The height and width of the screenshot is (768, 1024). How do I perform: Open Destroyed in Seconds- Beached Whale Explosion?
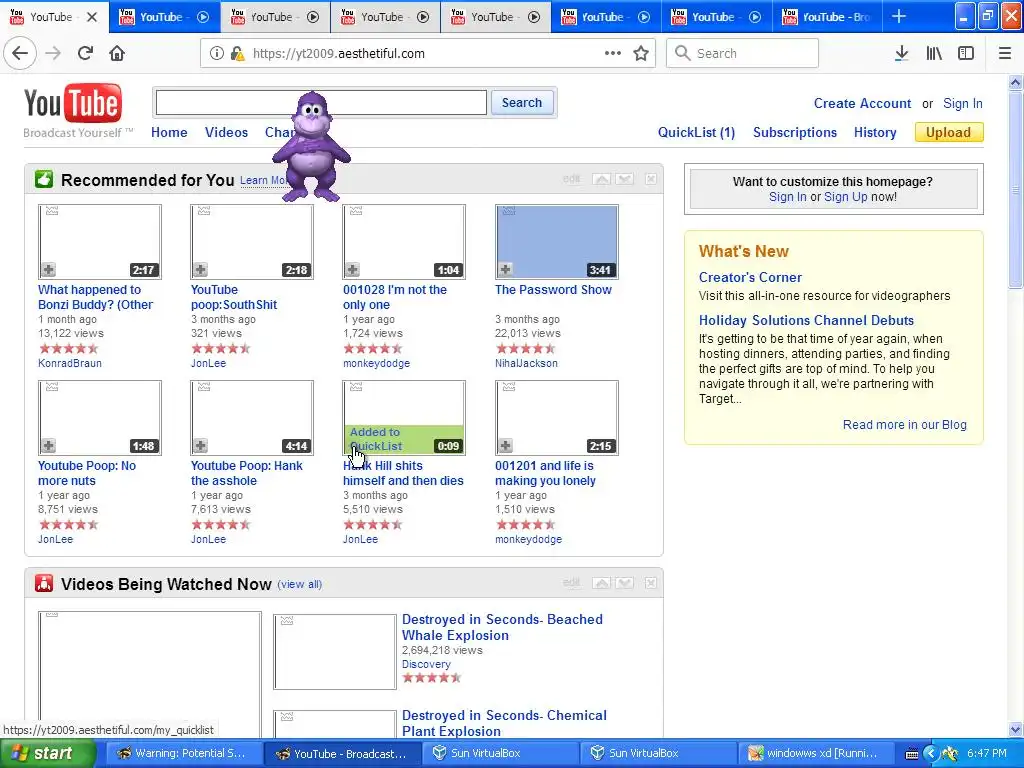pyautogui.click(x=502, y=627)
